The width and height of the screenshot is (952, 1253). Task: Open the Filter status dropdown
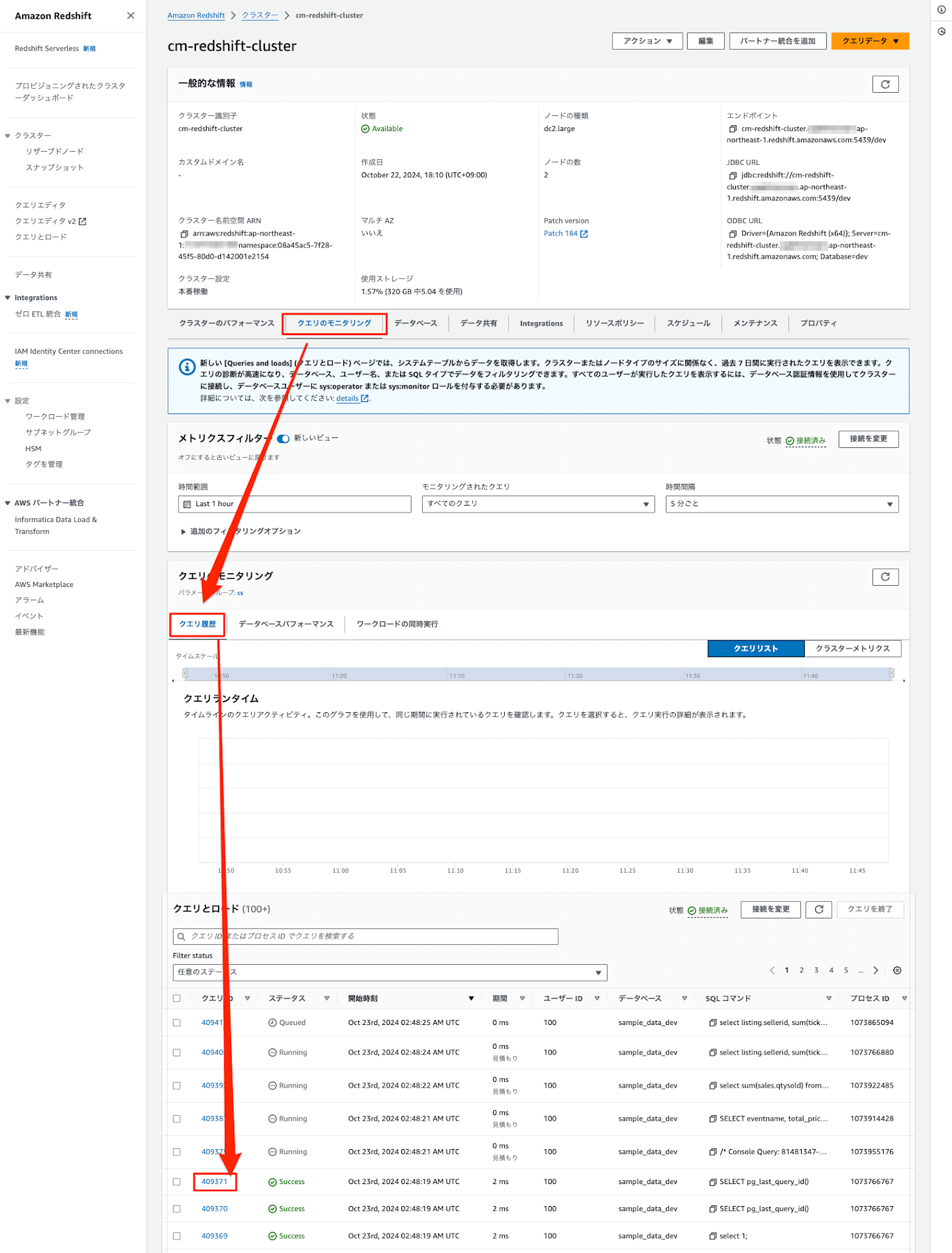coord(390,972)
